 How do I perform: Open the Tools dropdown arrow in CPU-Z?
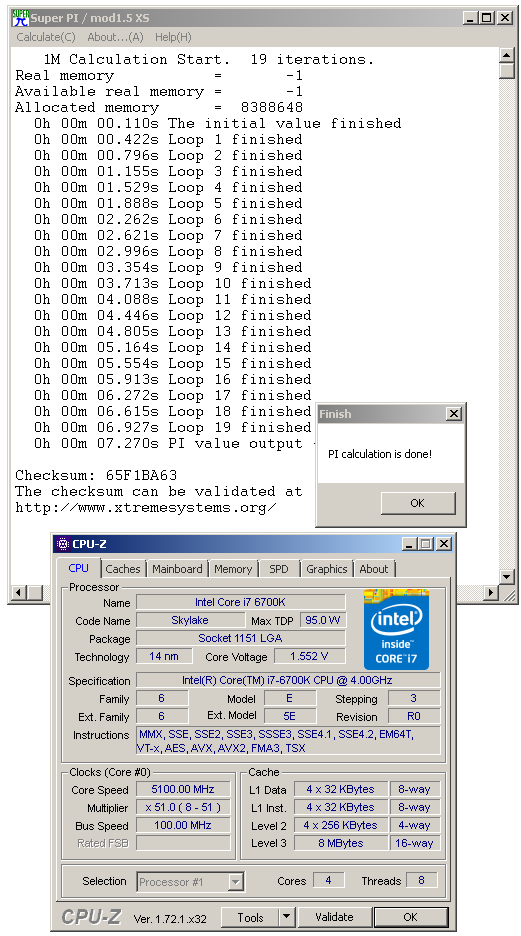pos(287,917)
